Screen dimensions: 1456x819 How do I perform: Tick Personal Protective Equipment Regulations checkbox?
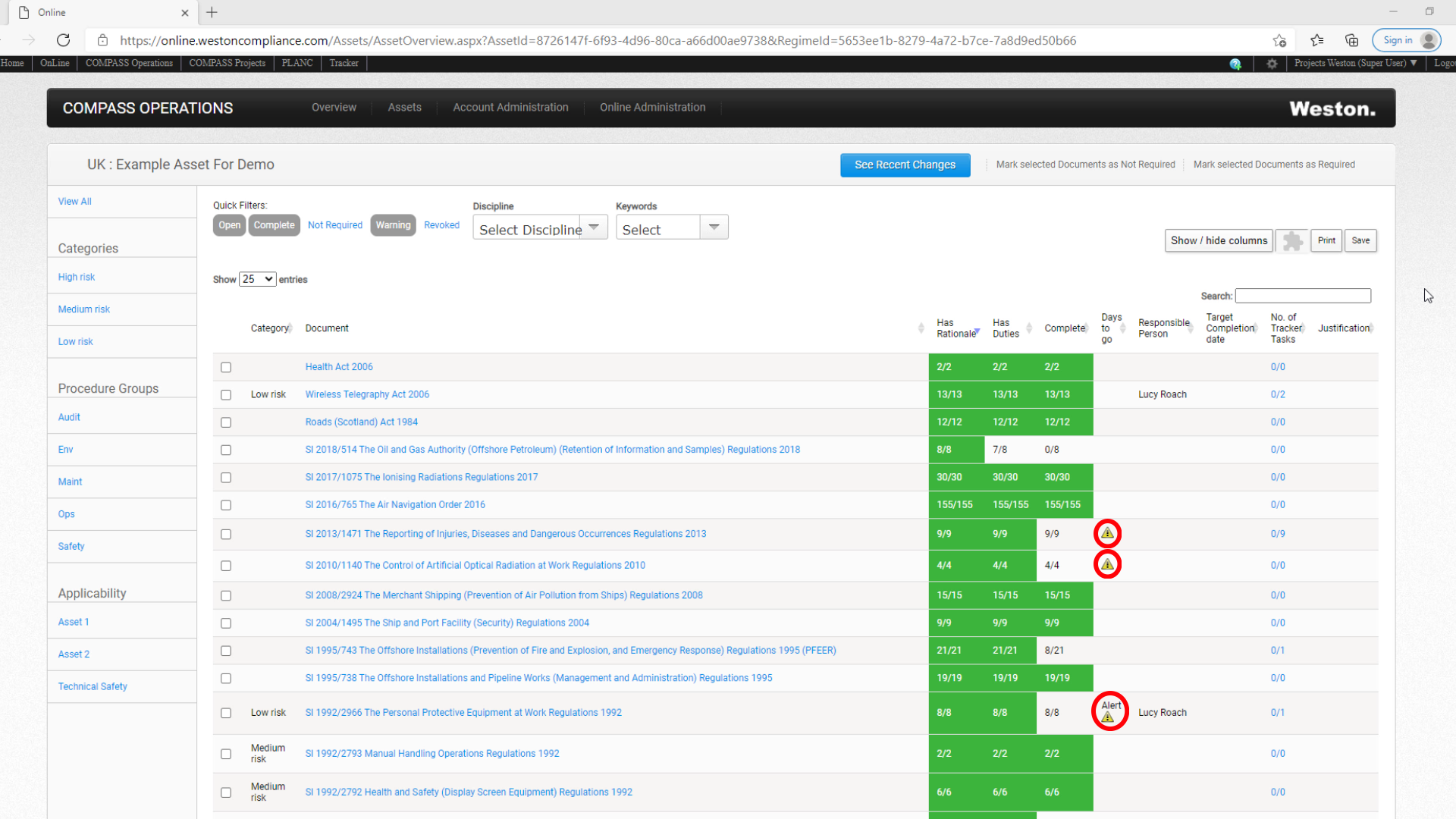(x=226, y=714)
